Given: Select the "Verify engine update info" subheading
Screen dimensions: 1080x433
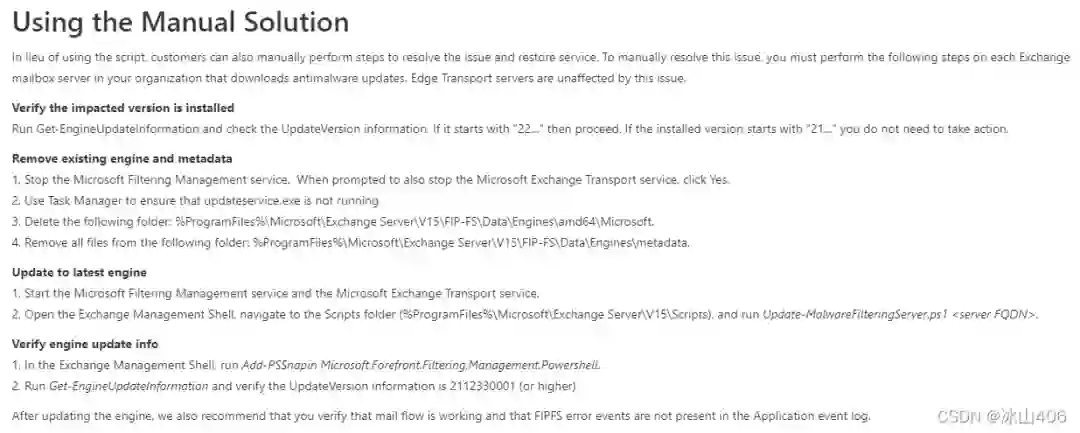Looking at the screenshot, I should (85, 344).
